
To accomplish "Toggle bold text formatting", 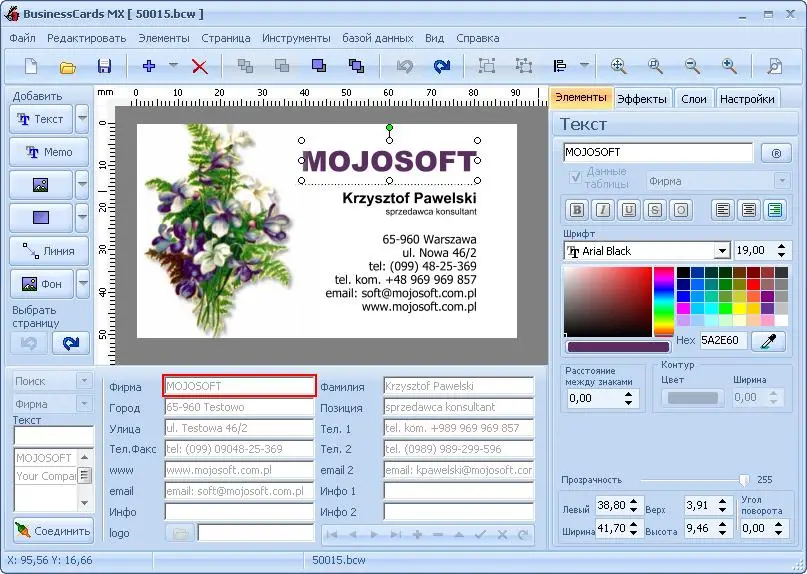I will pyautogui.click(x=577, y=210).
